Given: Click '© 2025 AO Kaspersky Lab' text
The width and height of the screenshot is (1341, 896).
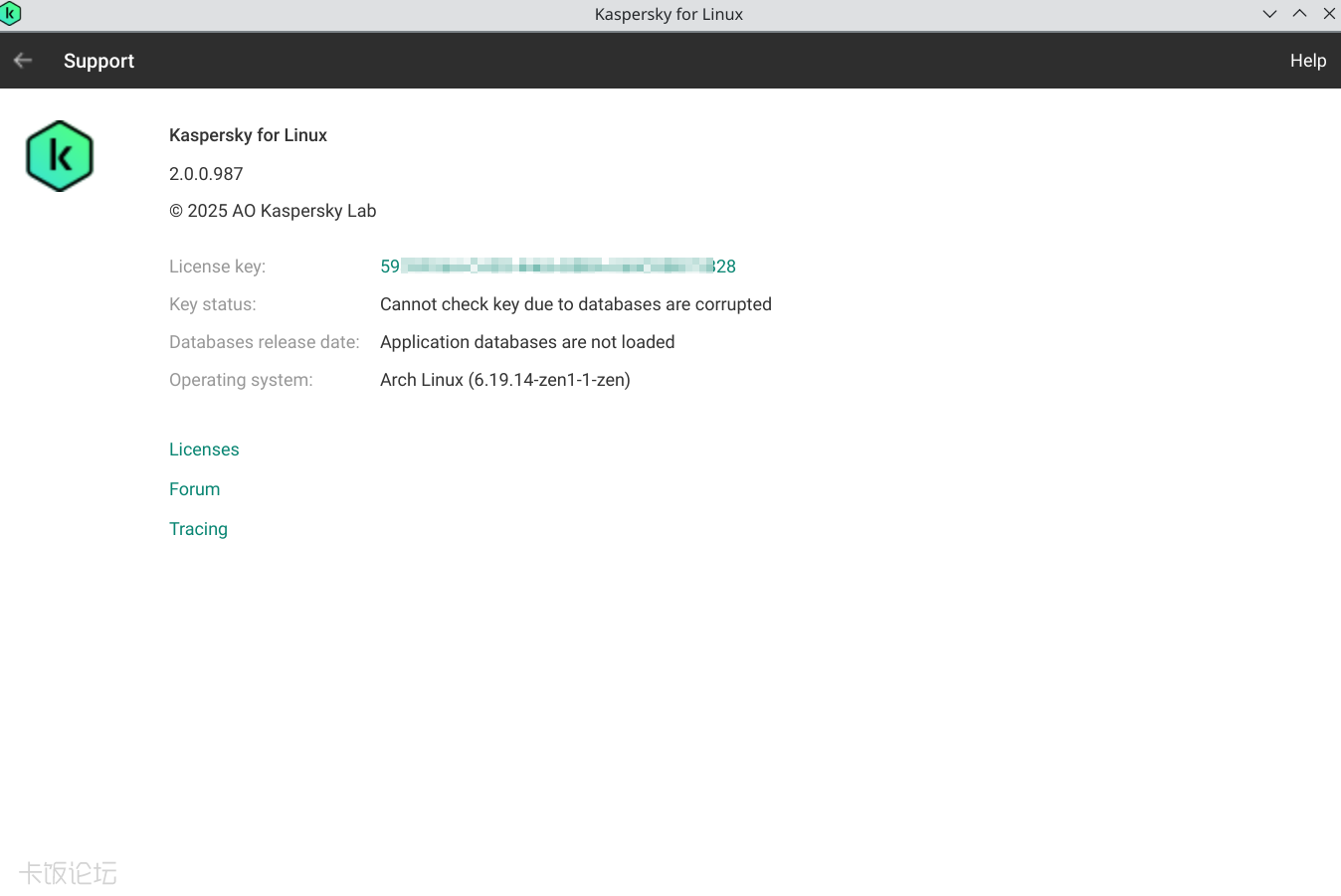Looking at the screenshot, I should (x=273, y=211).
